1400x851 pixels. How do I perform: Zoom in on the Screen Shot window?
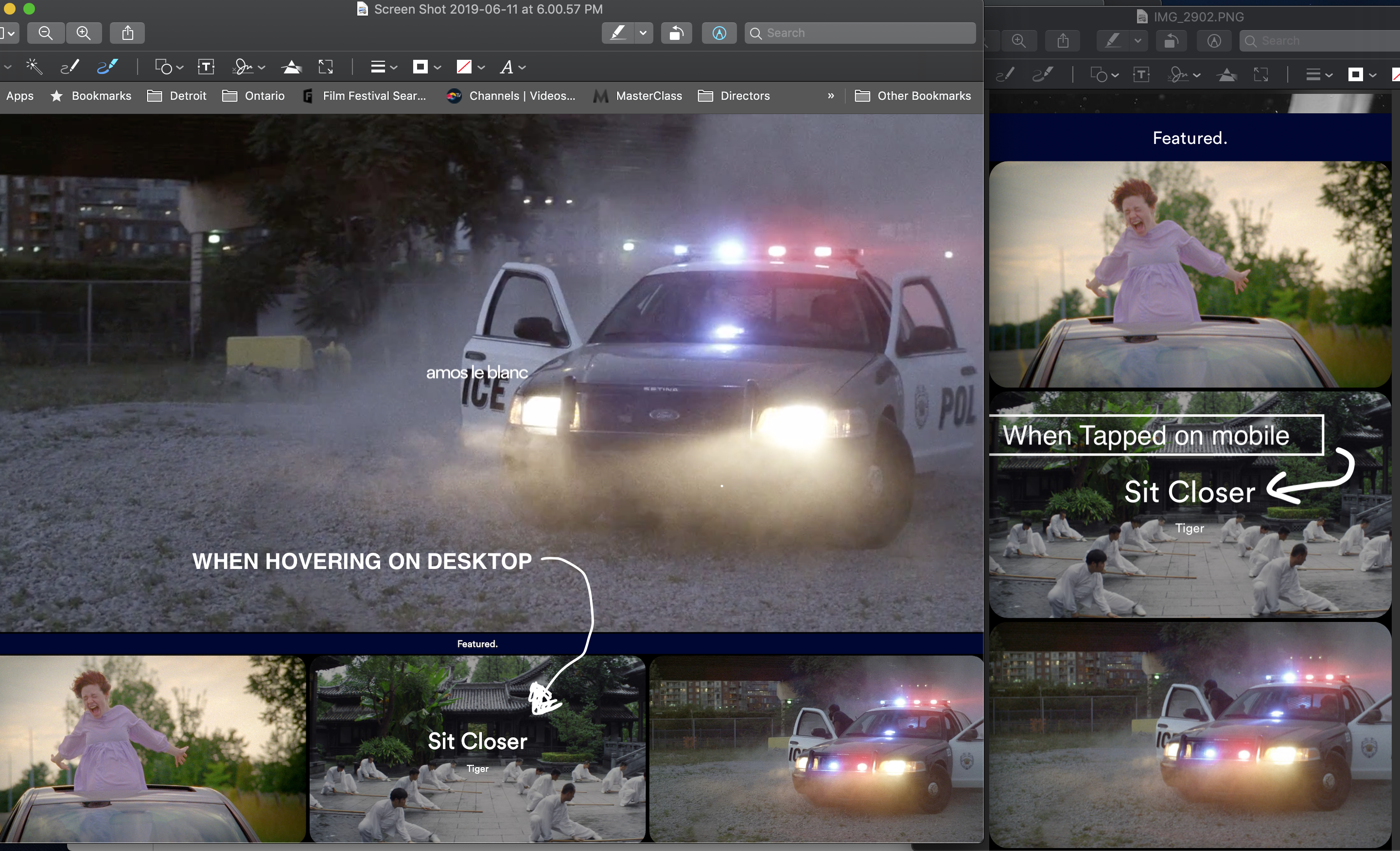point(84,33)
